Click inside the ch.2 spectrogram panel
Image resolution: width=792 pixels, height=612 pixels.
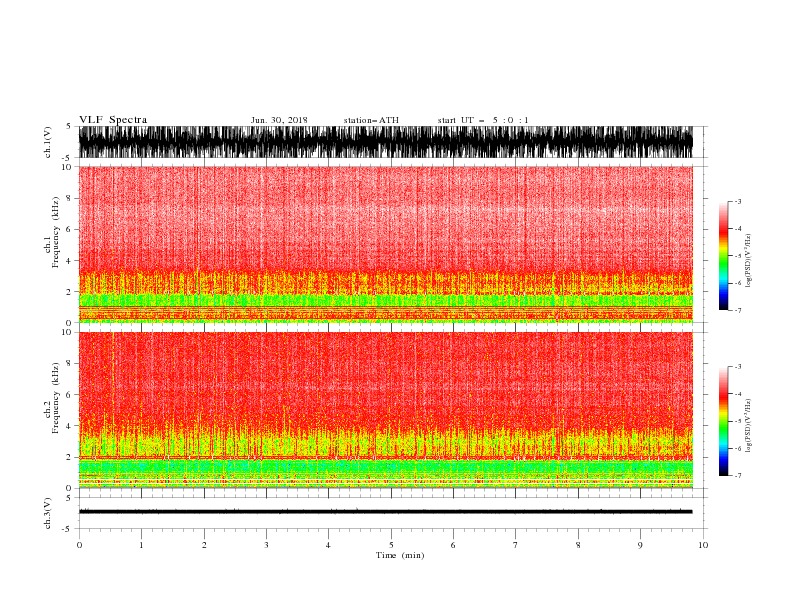click(385, 410)
